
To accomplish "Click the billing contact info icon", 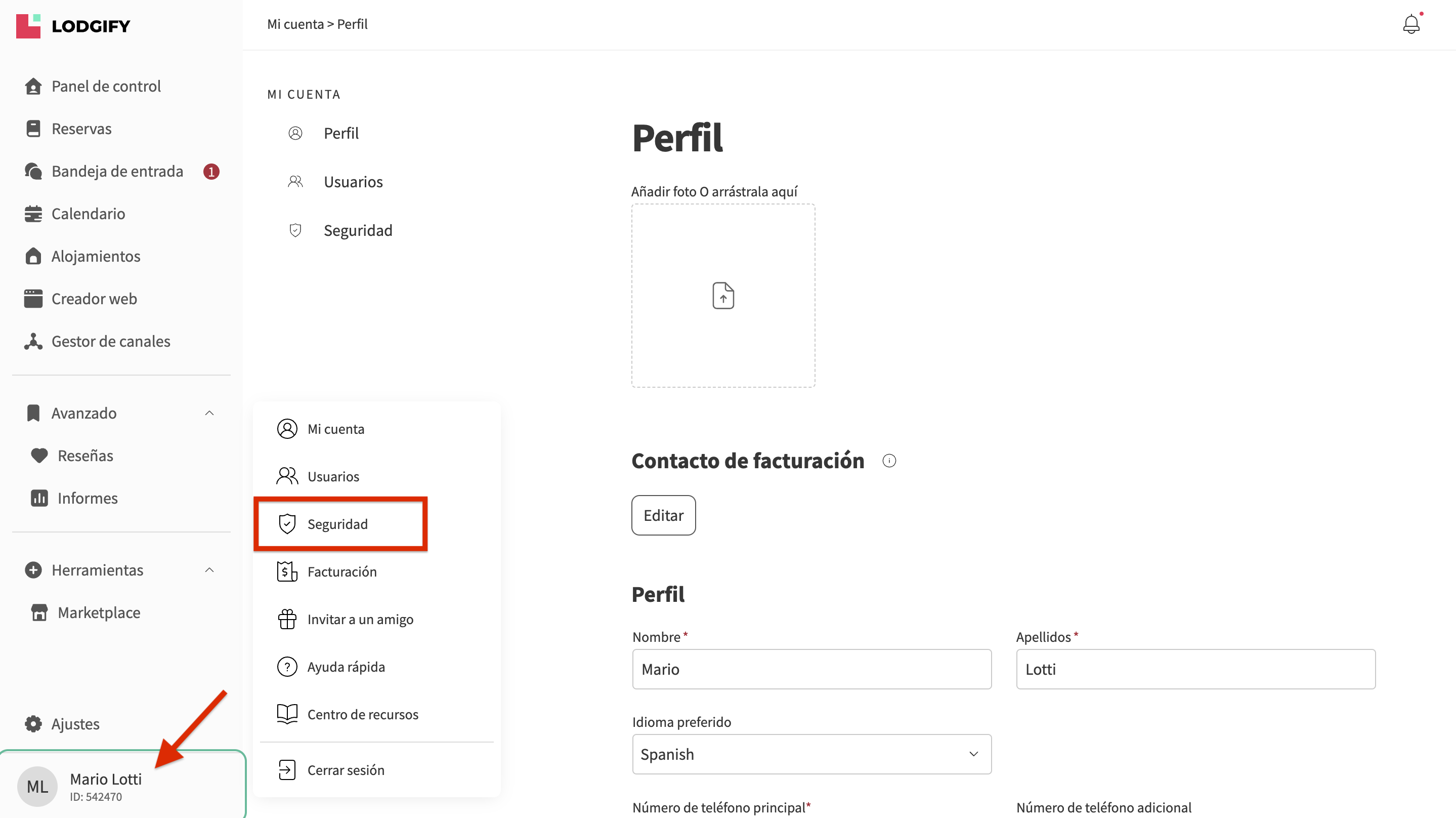I will pyautogui.click(x=889, y=461).
